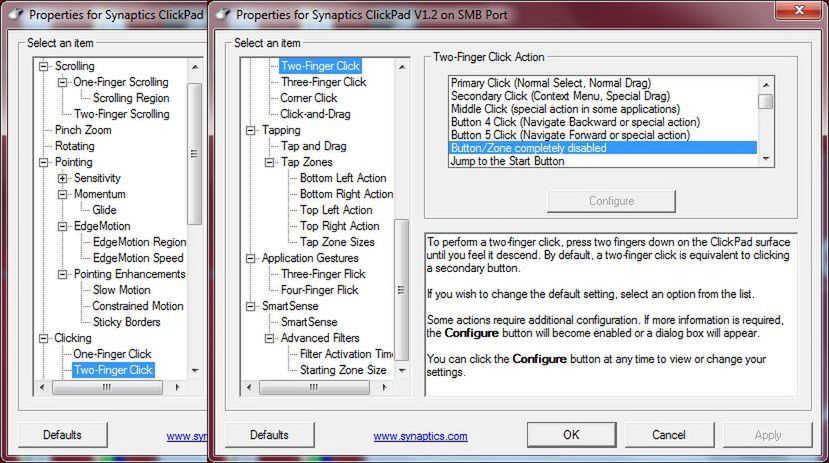Click the Apply button

pyautogui.click(x=768, y=435)
